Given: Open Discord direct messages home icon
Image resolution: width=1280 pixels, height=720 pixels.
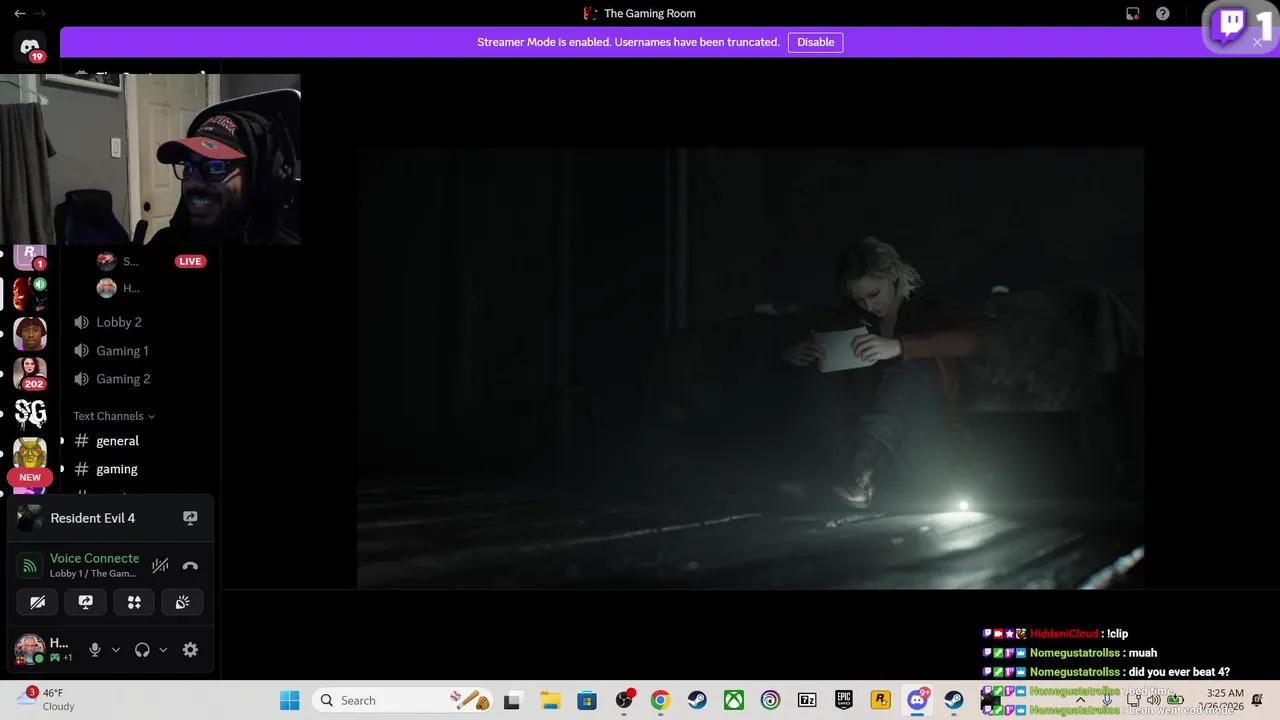Looking at the screenshot, I should (30, 46).
